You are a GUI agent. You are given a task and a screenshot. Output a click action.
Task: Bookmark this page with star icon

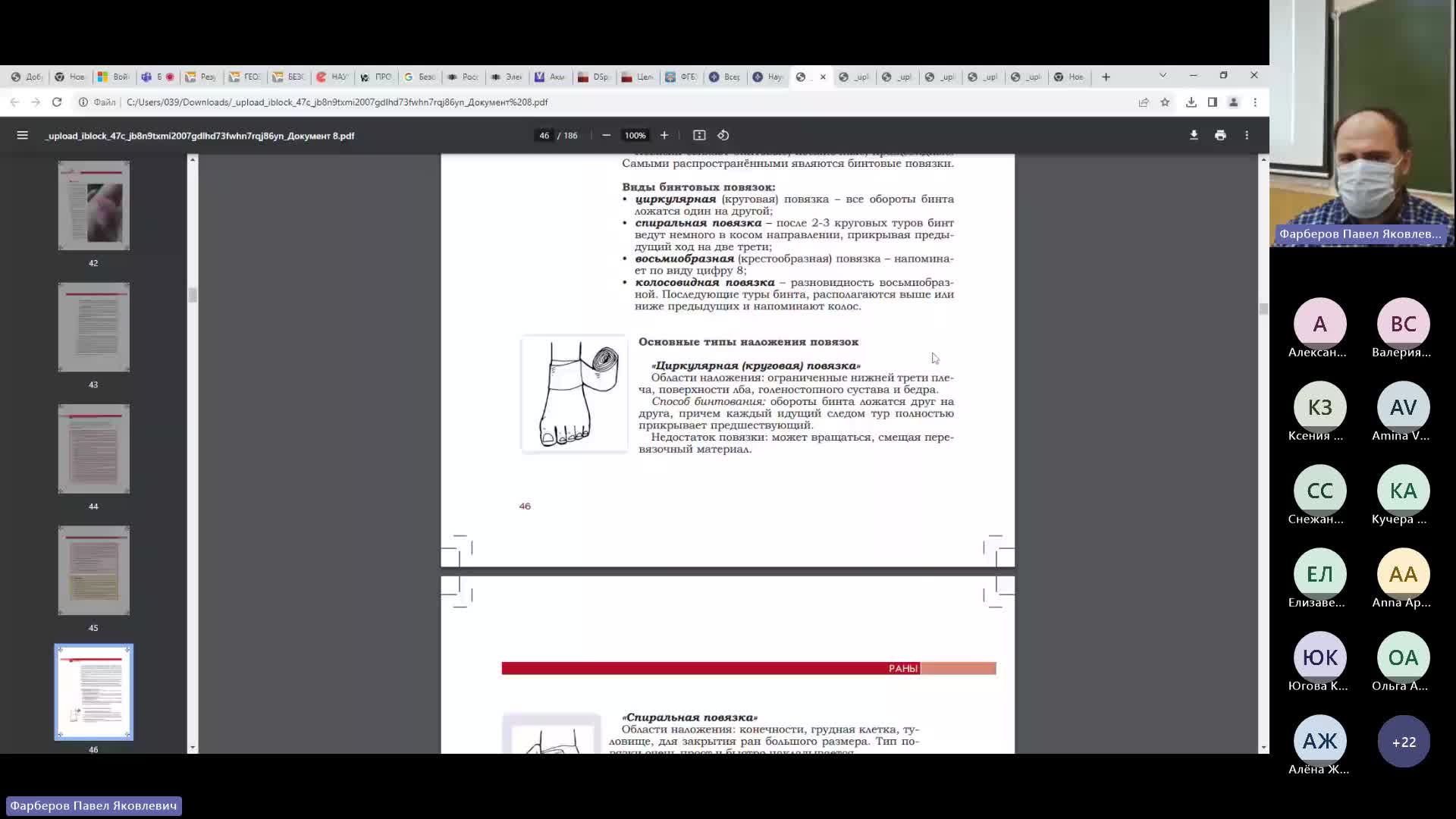[x=1165, y=102]
